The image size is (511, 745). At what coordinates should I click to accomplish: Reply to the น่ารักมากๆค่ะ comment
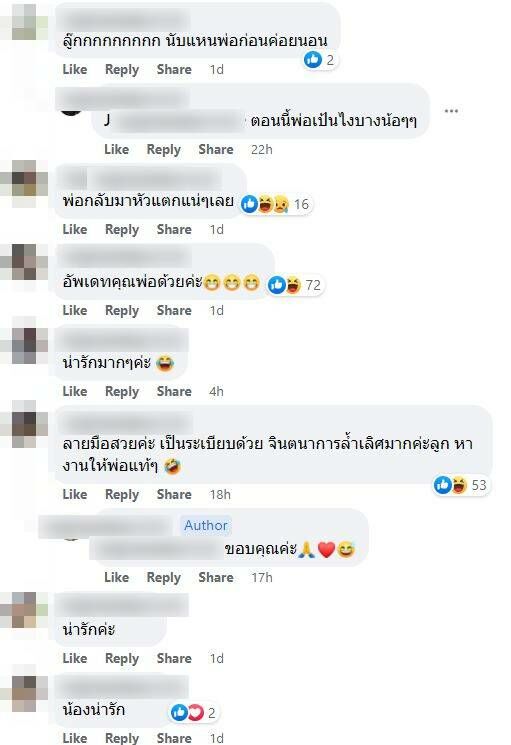tap(122, 392)
